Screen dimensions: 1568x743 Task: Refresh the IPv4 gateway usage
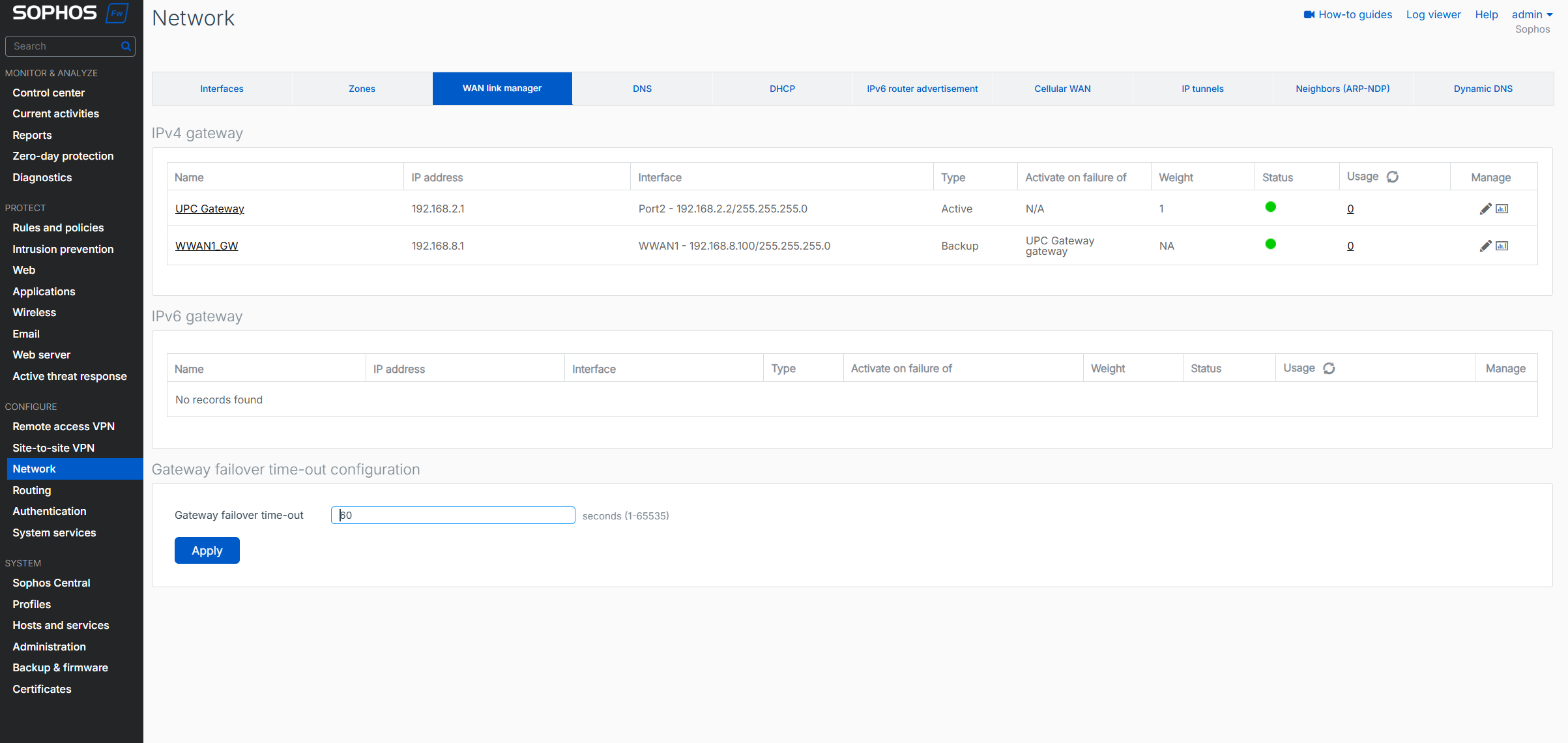(x=1392, y=177)
